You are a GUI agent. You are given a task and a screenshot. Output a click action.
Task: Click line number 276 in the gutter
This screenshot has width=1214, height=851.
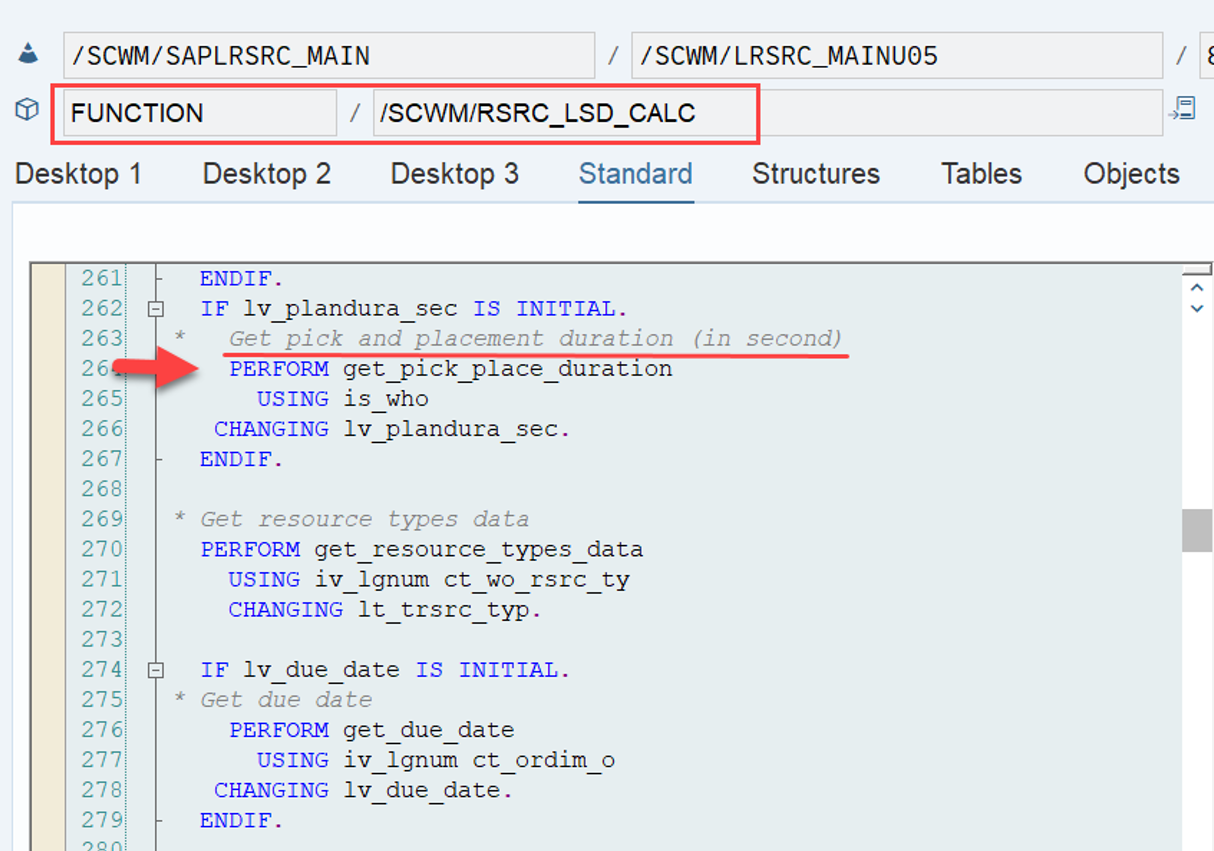pyautogui.click(x=103, y=729)
